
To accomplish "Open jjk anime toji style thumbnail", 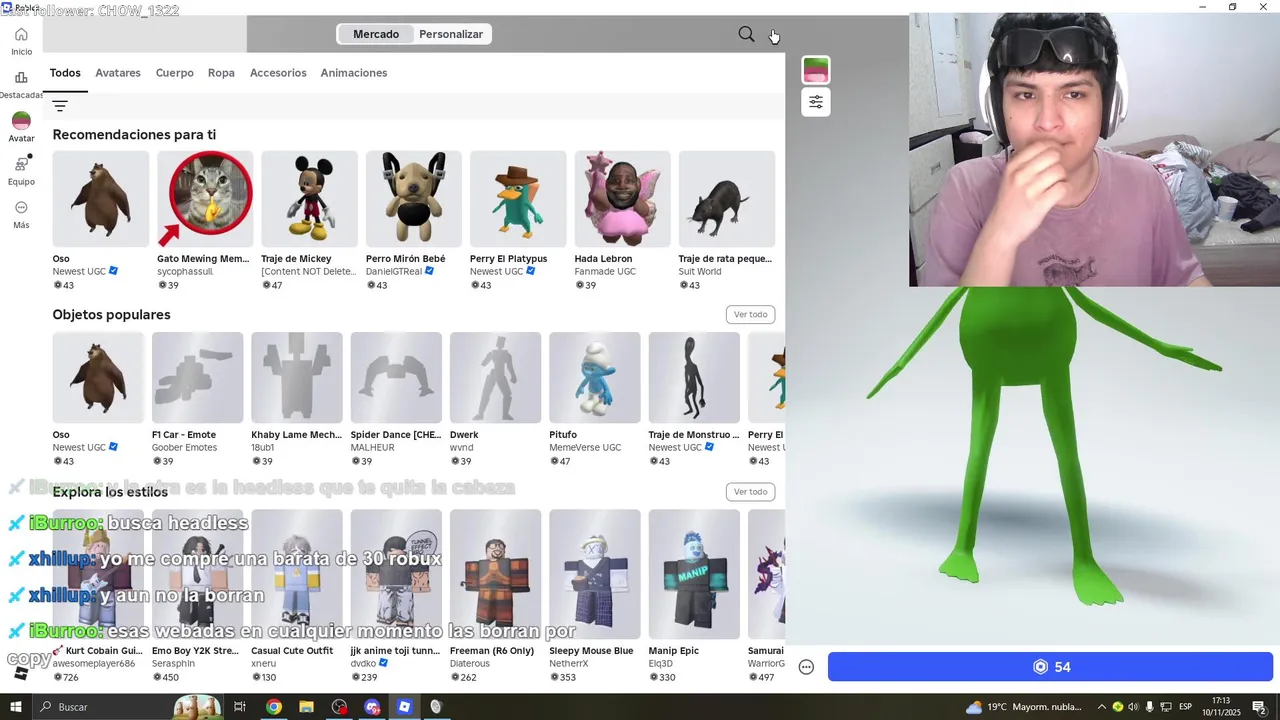I will (x=396, y=574).
